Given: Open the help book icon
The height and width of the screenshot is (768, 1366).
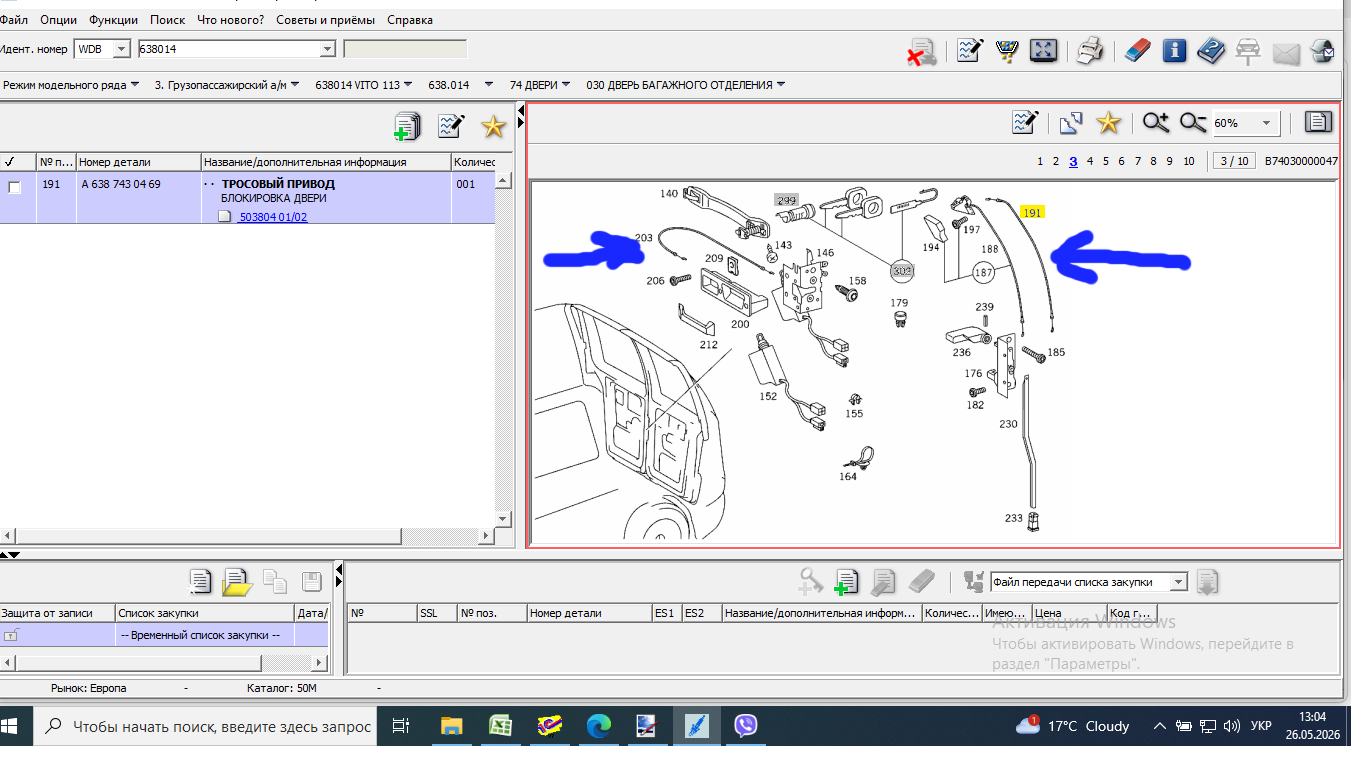Looking at the screenshot, I should 1210,50.
